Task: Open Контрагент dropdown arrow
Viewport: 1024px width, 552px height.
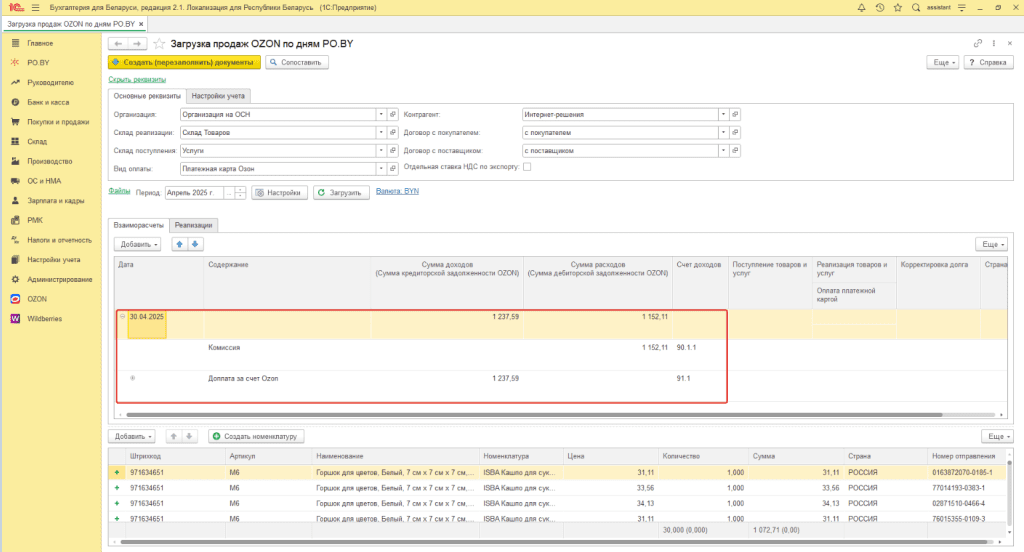Action: pyautogui.click(x=723, y=114)
